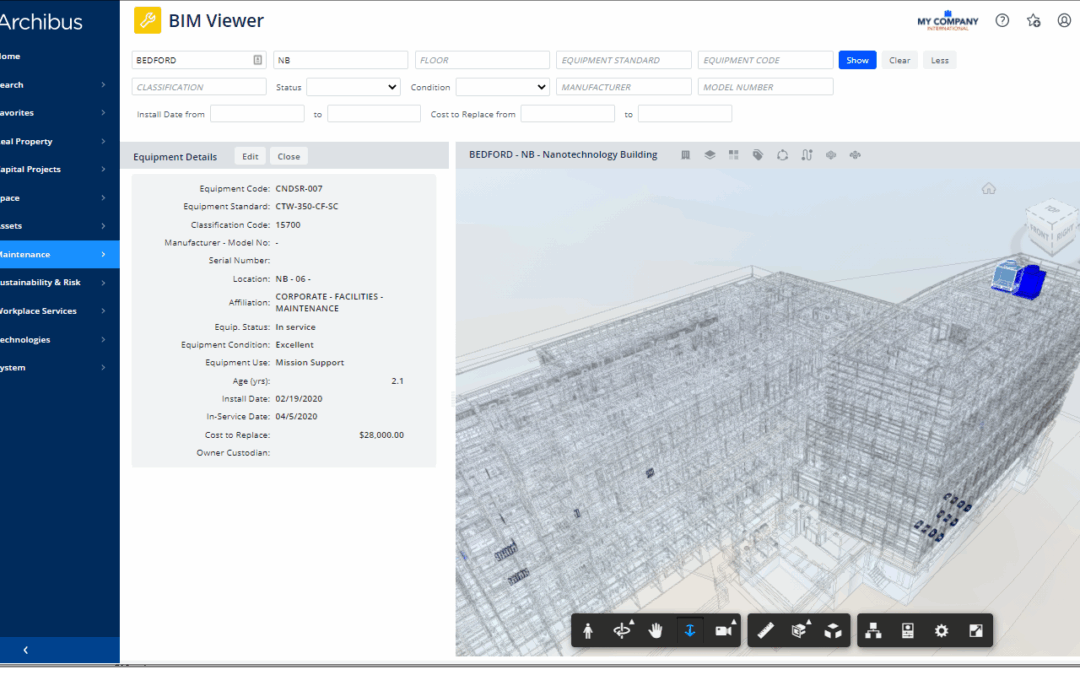Expand Search menu chevron
Image resolution: width=1080 pixels, height=675 pixels.
click(x=103, y=85)
